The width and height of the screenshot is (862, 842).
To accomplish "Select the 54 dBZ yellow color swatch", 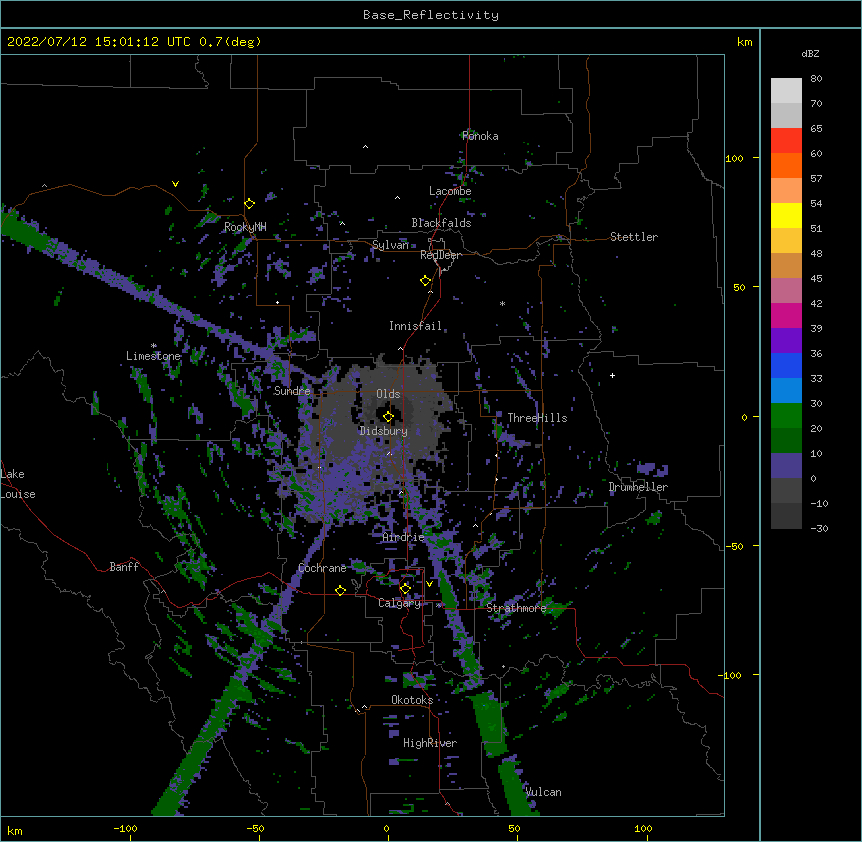I will point(786,215).
